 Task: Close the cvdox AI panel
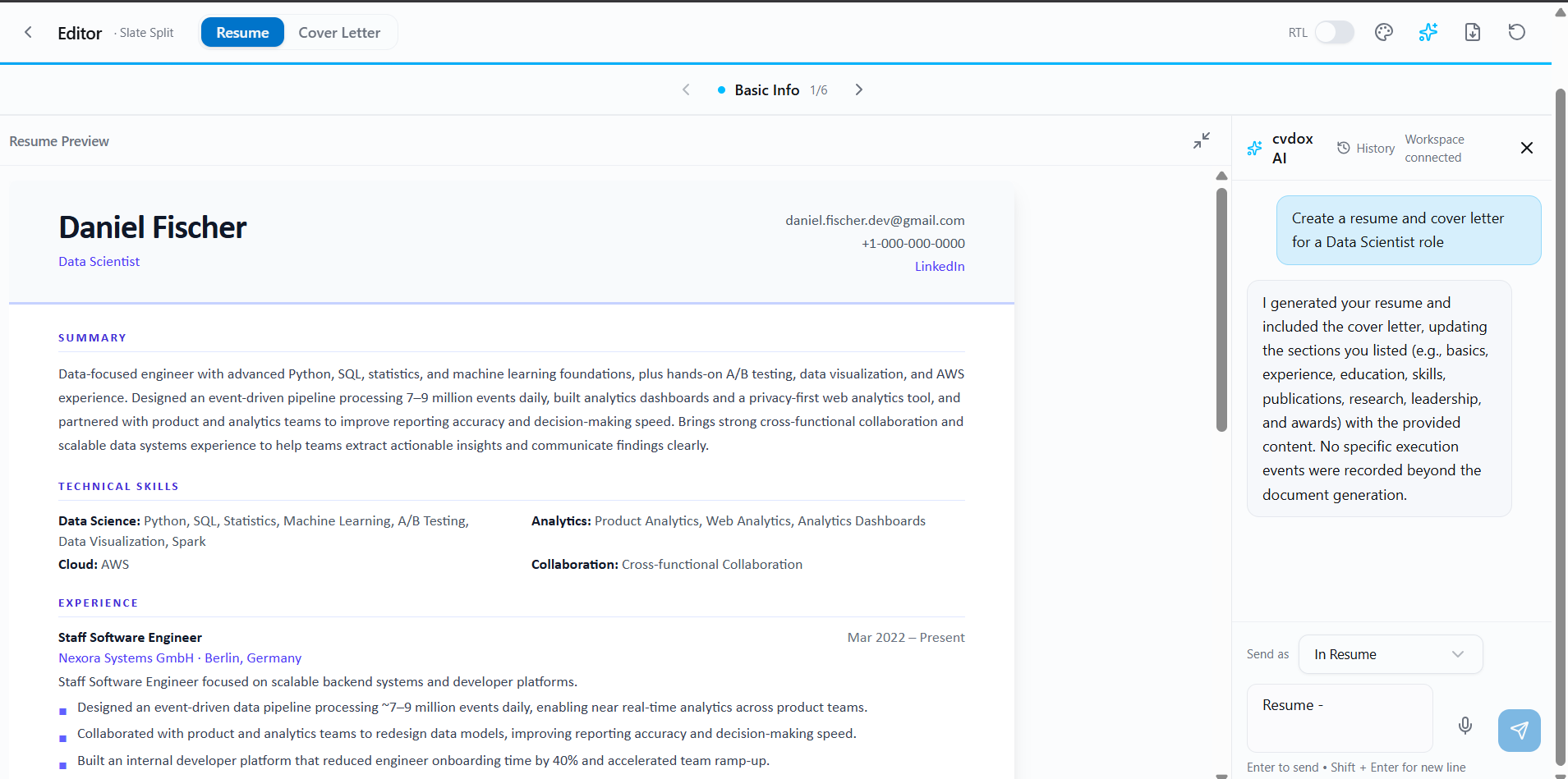(1527, 148)
